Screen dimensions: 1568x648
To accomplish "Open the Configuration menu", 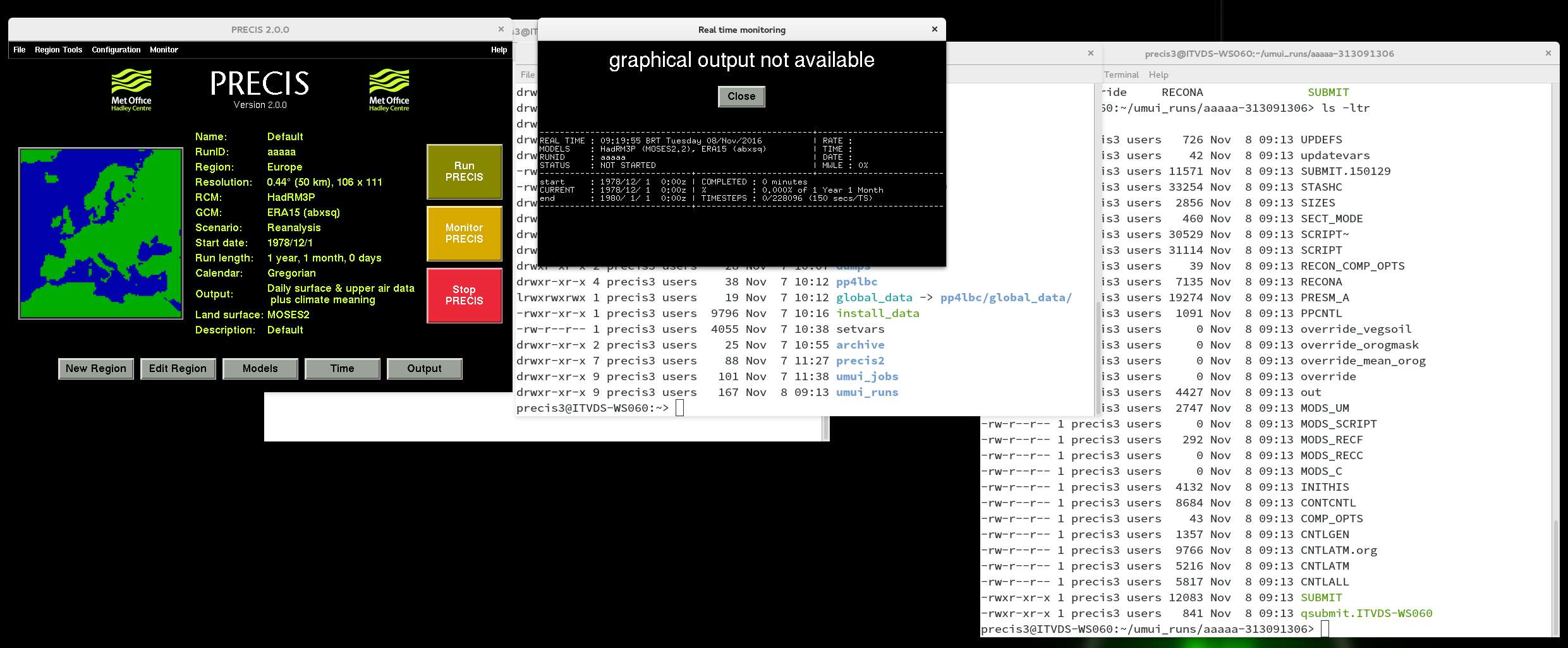I will point(116,50).
